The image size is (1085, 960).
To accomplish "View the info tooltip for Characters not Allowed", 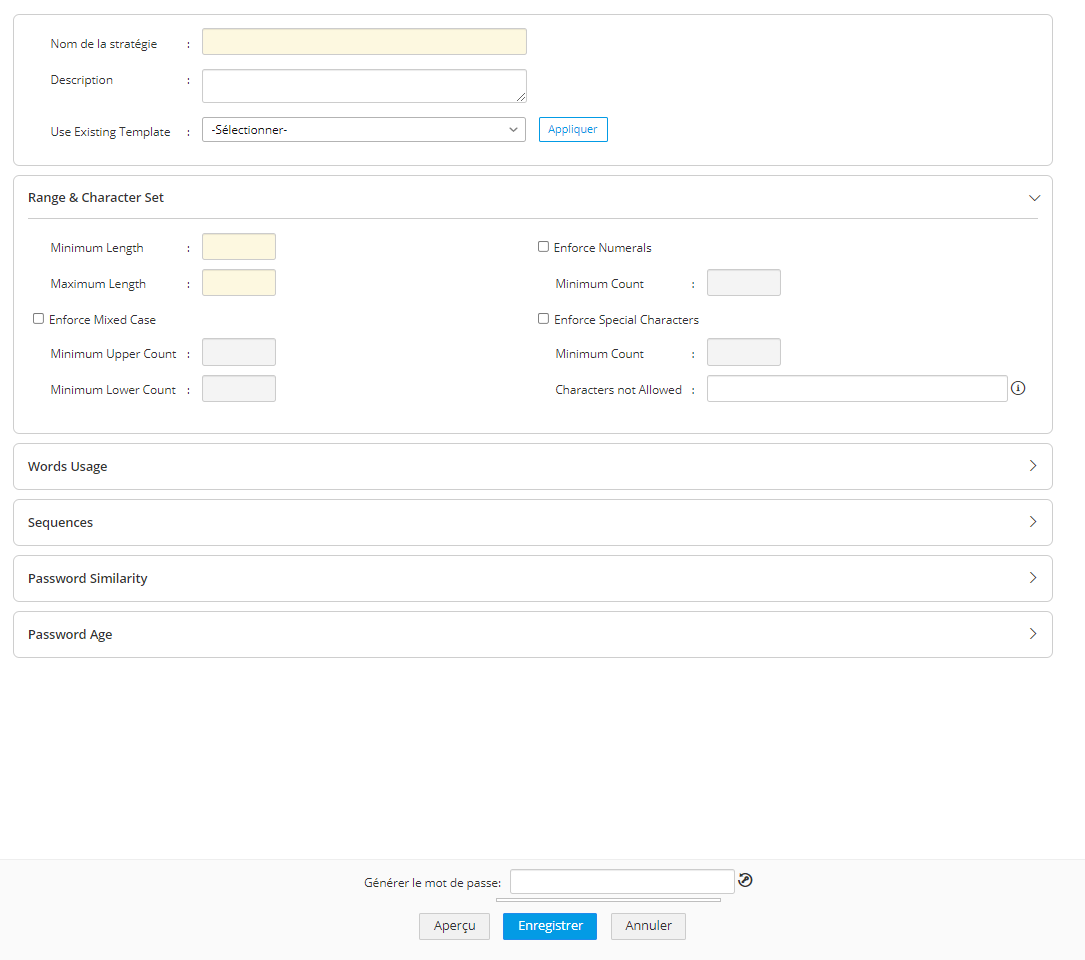I will pyautogui.click(x=1018, y=388).
